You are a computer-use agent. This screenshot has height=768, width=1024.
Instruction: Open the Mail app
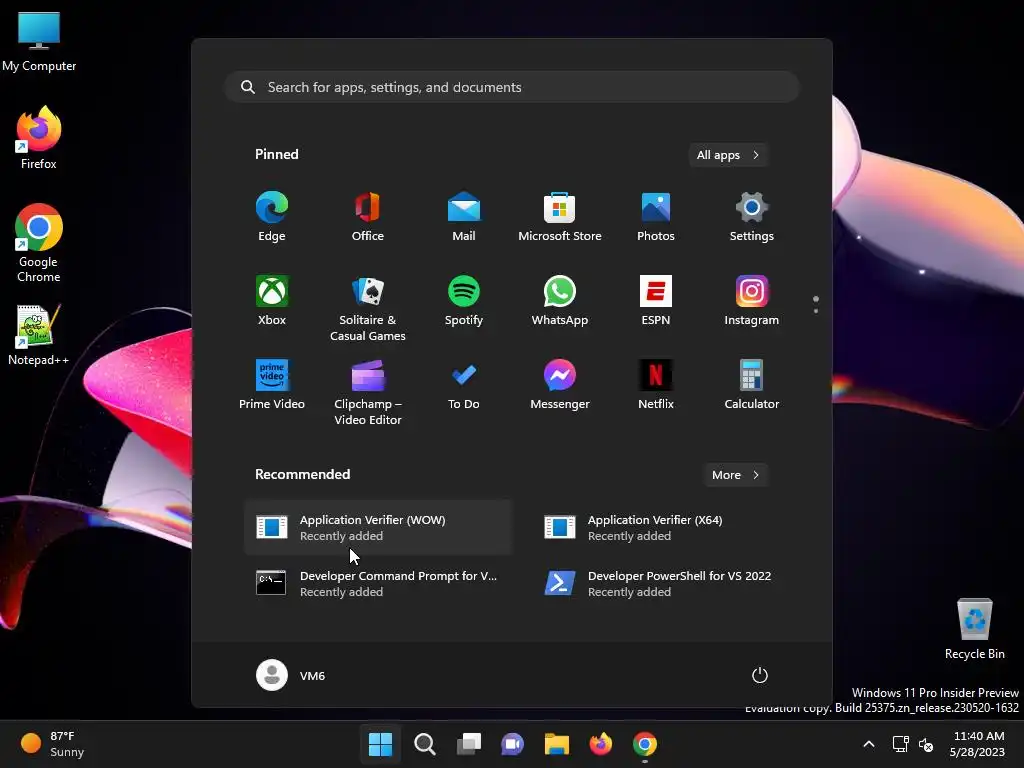coord(464,217)
